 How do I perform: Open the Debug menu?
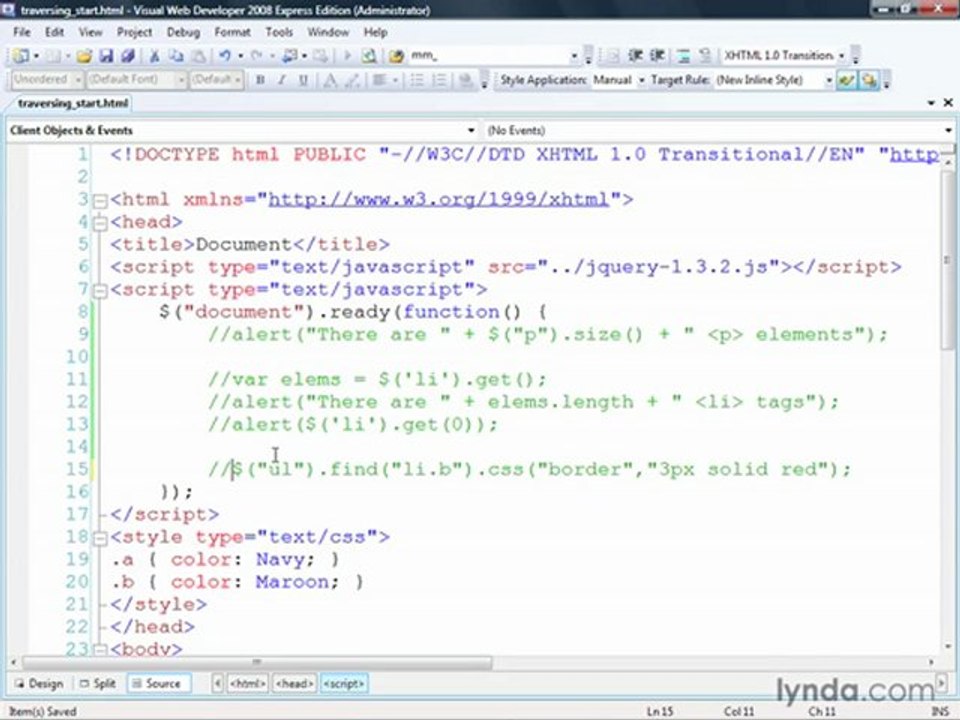point(183,32)
